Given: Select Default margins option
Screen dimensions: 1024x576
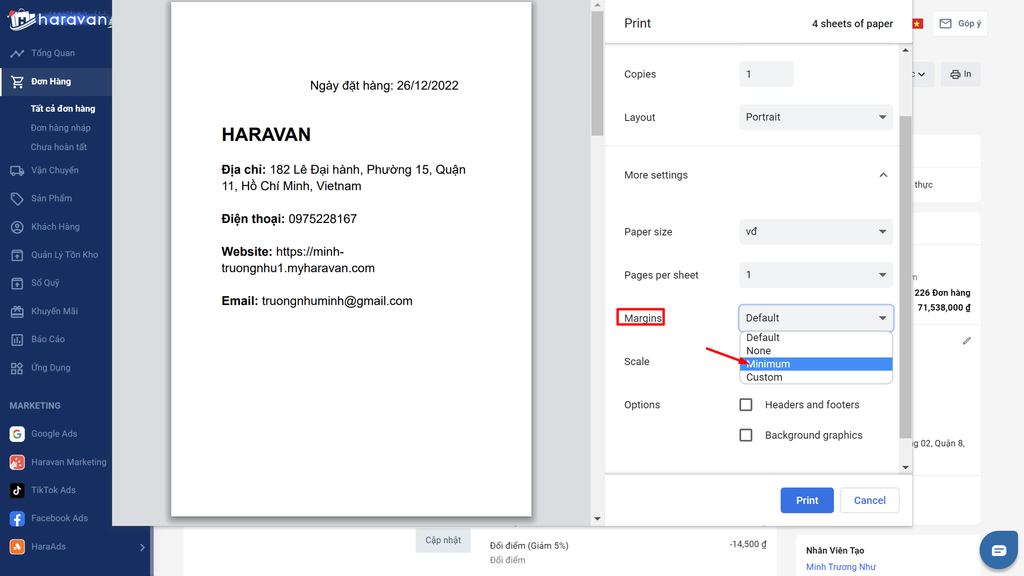Looking at the screenshot, I should click(x=816, y=338).
